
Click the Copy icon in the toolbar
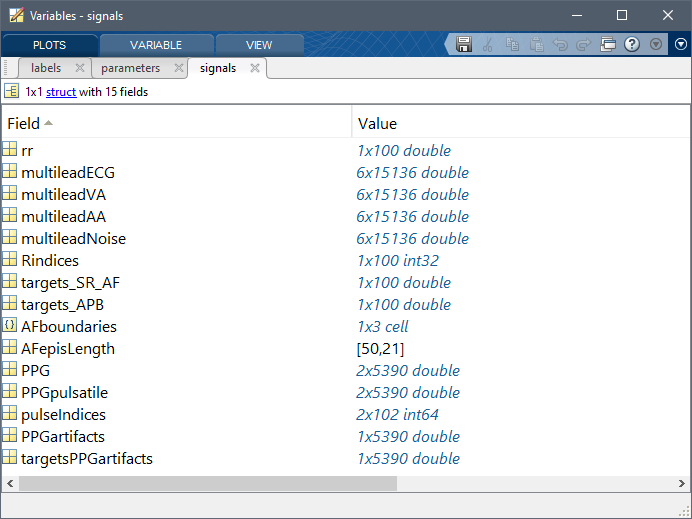pyautogui.click(x=512, y=44)
